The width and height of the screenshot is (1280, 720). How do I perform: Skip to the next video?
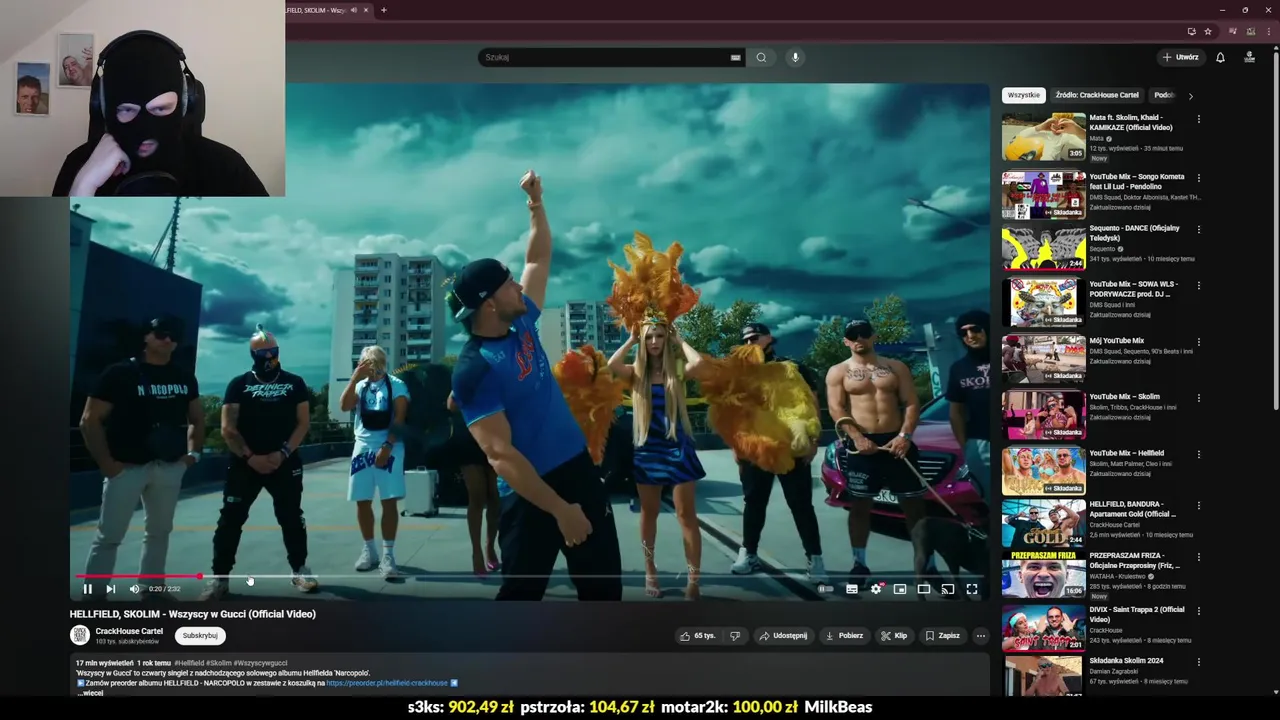click(x=110, y=589)
